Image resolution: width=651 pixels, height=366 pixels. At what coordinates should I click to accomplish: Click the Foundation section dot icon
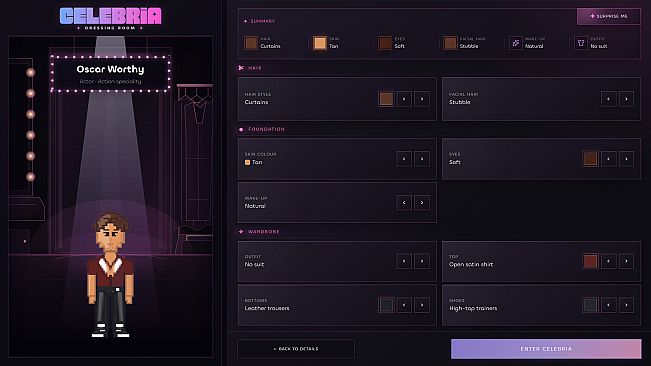[241, 129]
